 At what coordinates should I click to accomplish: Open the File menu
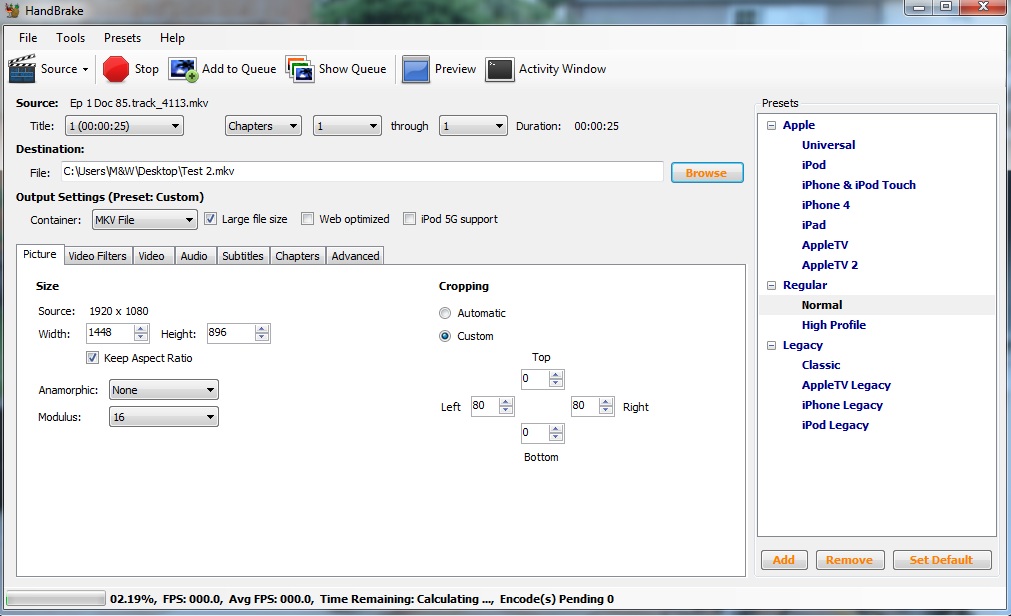(28, 38)
